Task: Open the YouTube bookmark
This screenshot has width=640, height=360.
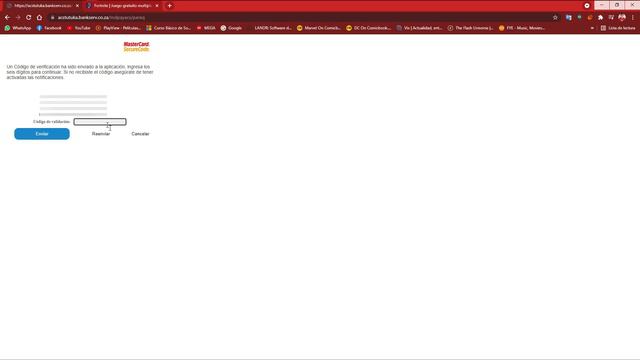Action: pyautogui.click(x=78, y=28)
